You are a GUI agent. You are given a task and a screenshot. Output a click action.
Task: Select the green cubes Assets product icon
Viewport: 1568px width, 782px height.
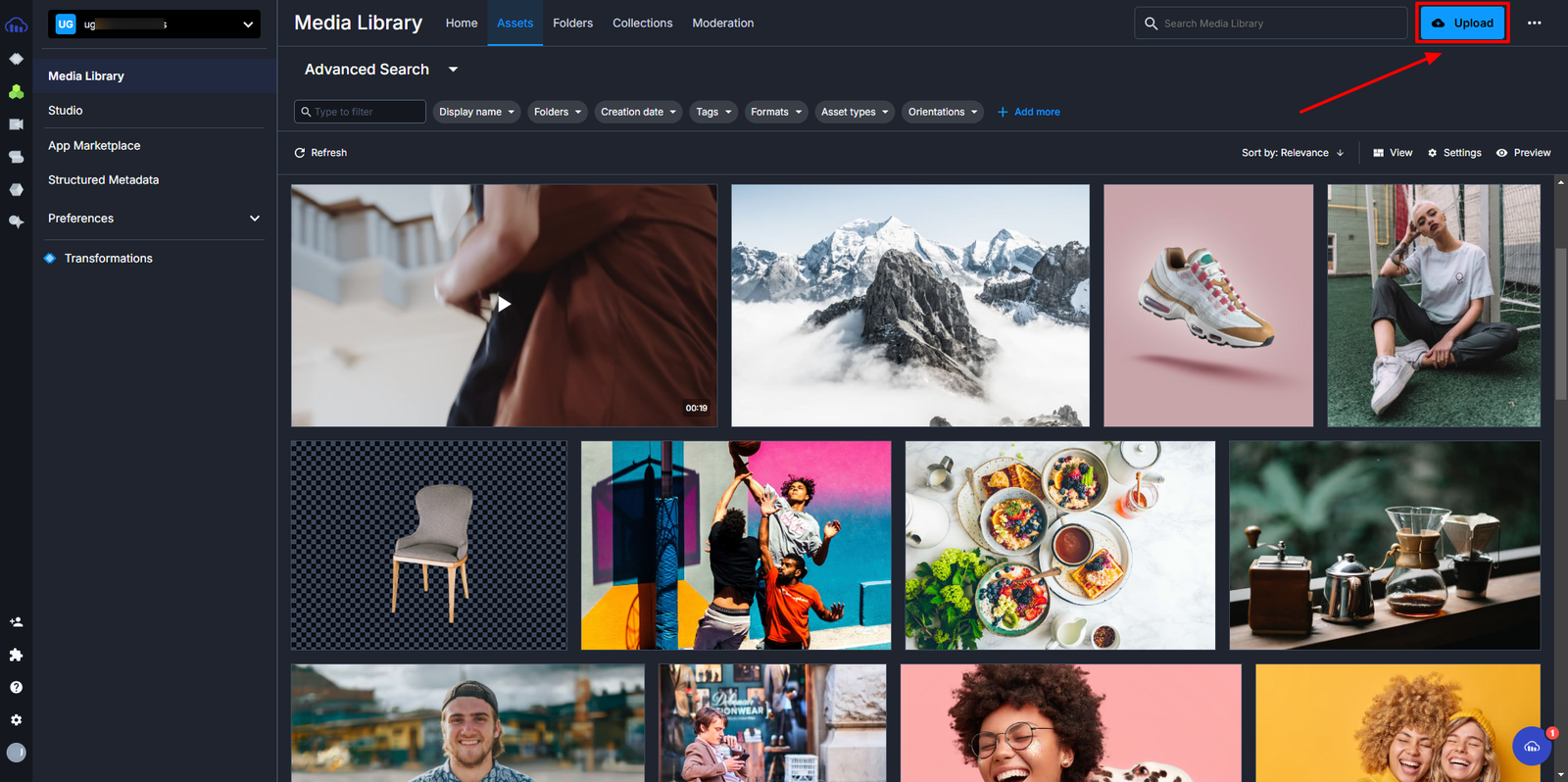pyautogui.click(x=16, y=91)
